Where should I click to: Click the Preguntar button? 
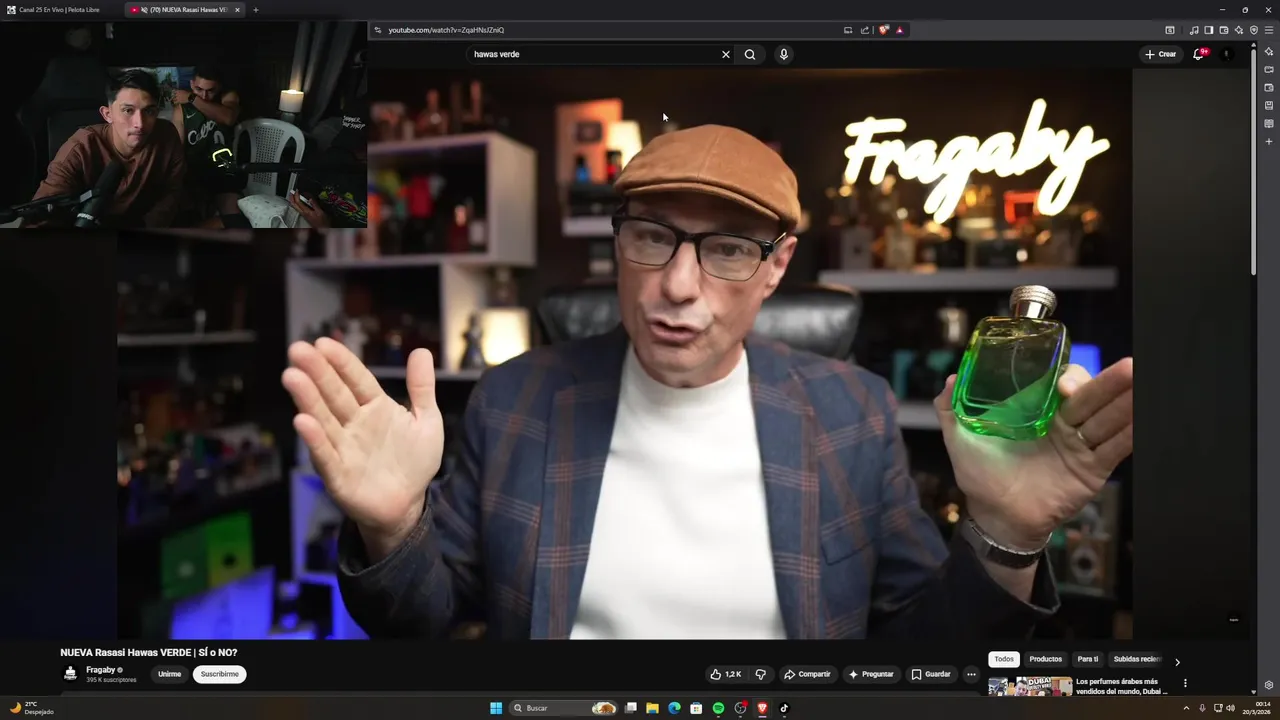pos(871,674)
